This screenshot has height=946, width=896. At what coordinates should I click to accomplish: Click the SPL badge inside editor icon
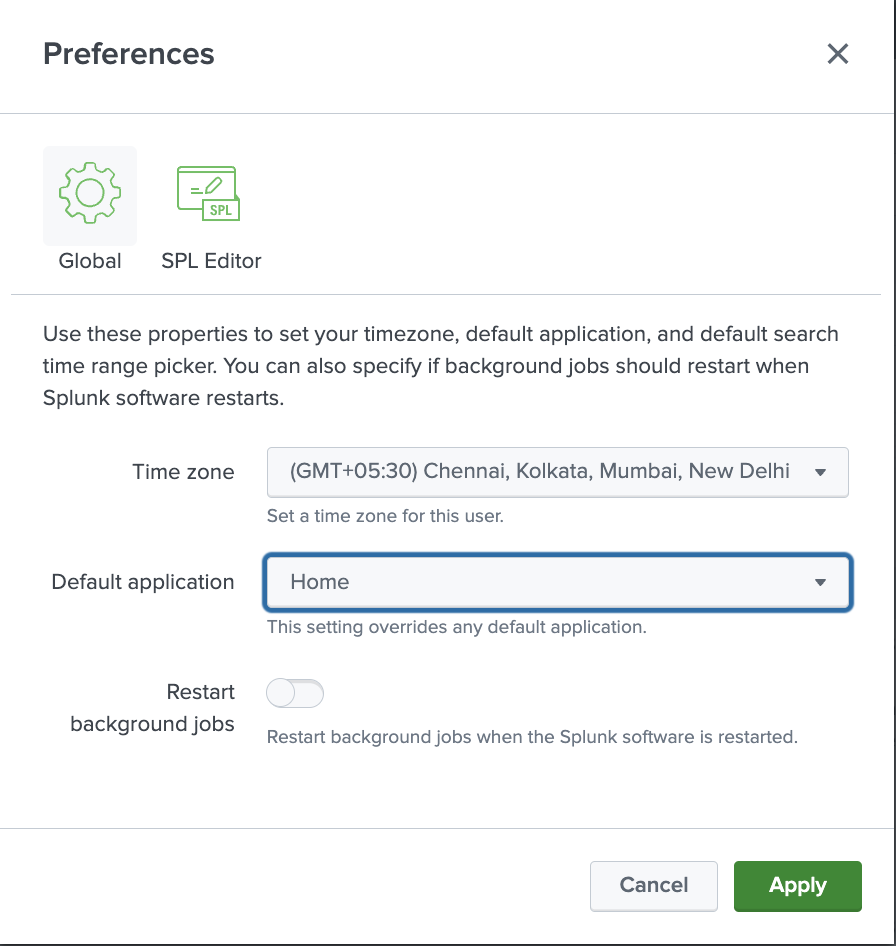[x=219, y=210]
